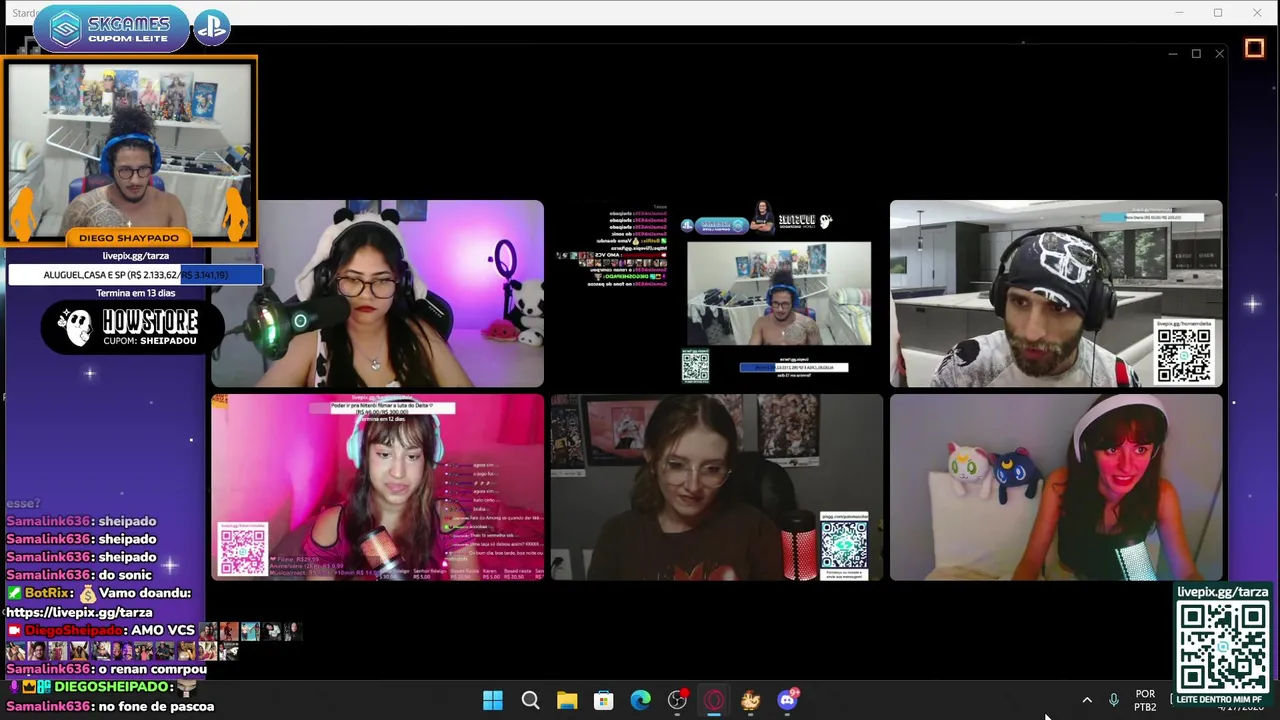Open the Windows Start menu
Viewport: 1280px width, 720px height.
493,701
